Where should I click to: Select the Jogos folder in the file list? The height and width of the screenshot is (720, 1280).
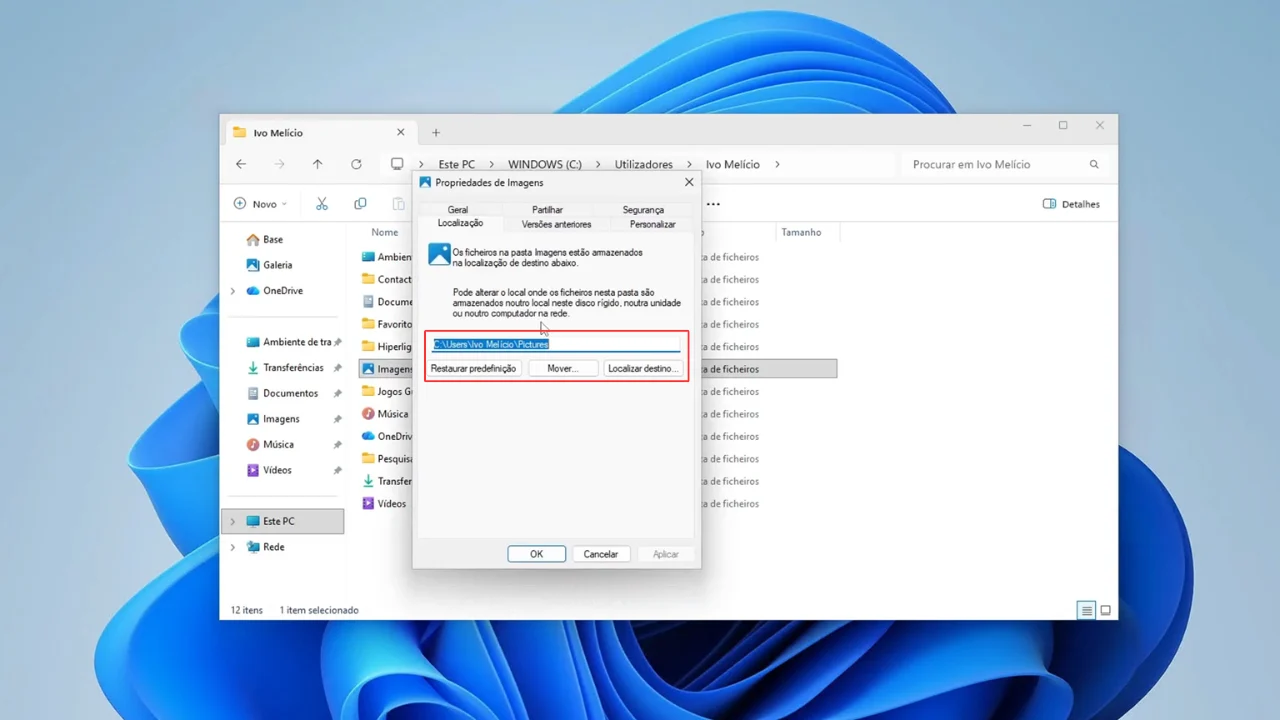pos(386,391)
